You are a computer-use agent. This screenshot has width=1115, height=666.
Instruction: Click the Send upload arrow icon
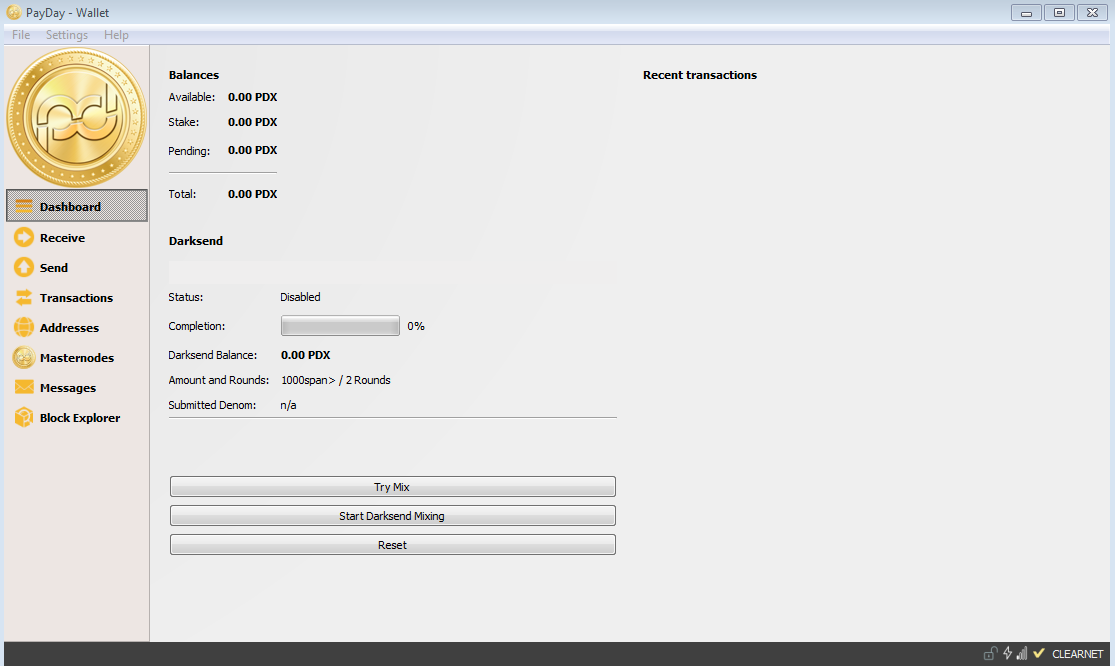point(23,267)
